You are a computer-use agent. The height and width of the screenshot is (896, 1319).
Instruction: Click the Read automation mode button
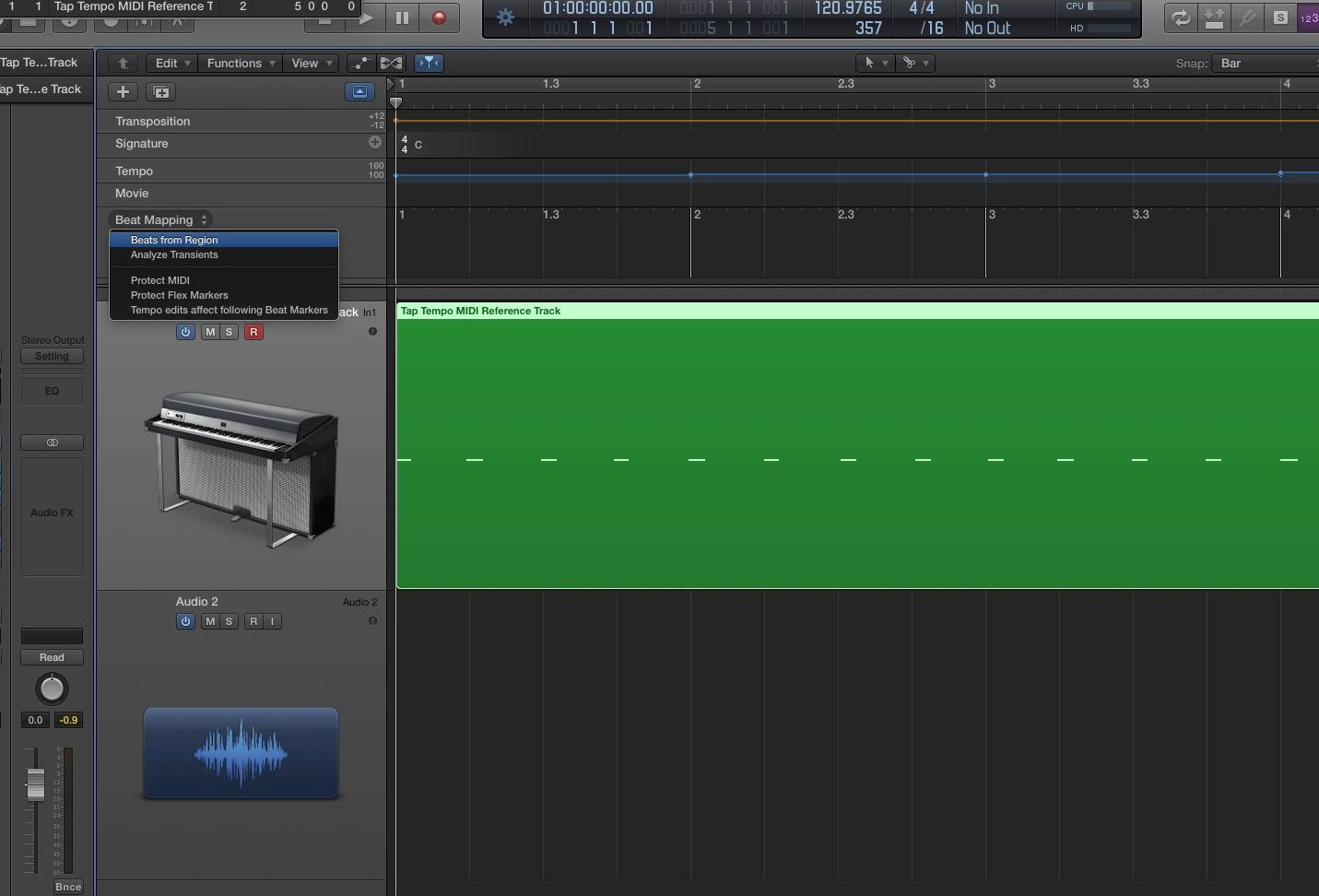52,656
